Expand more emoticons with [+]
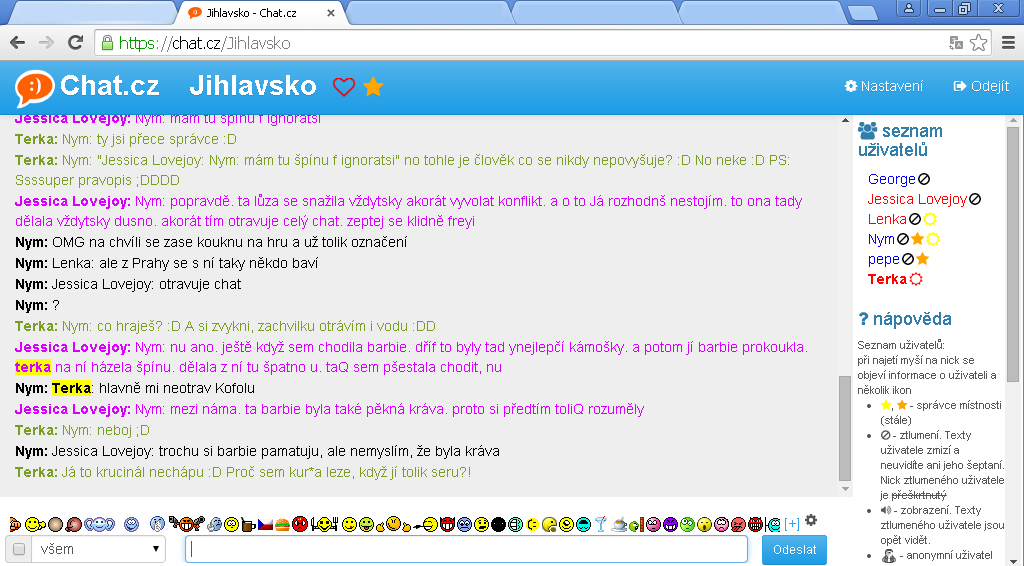The image size is (1024, 566). pos(792,524)
